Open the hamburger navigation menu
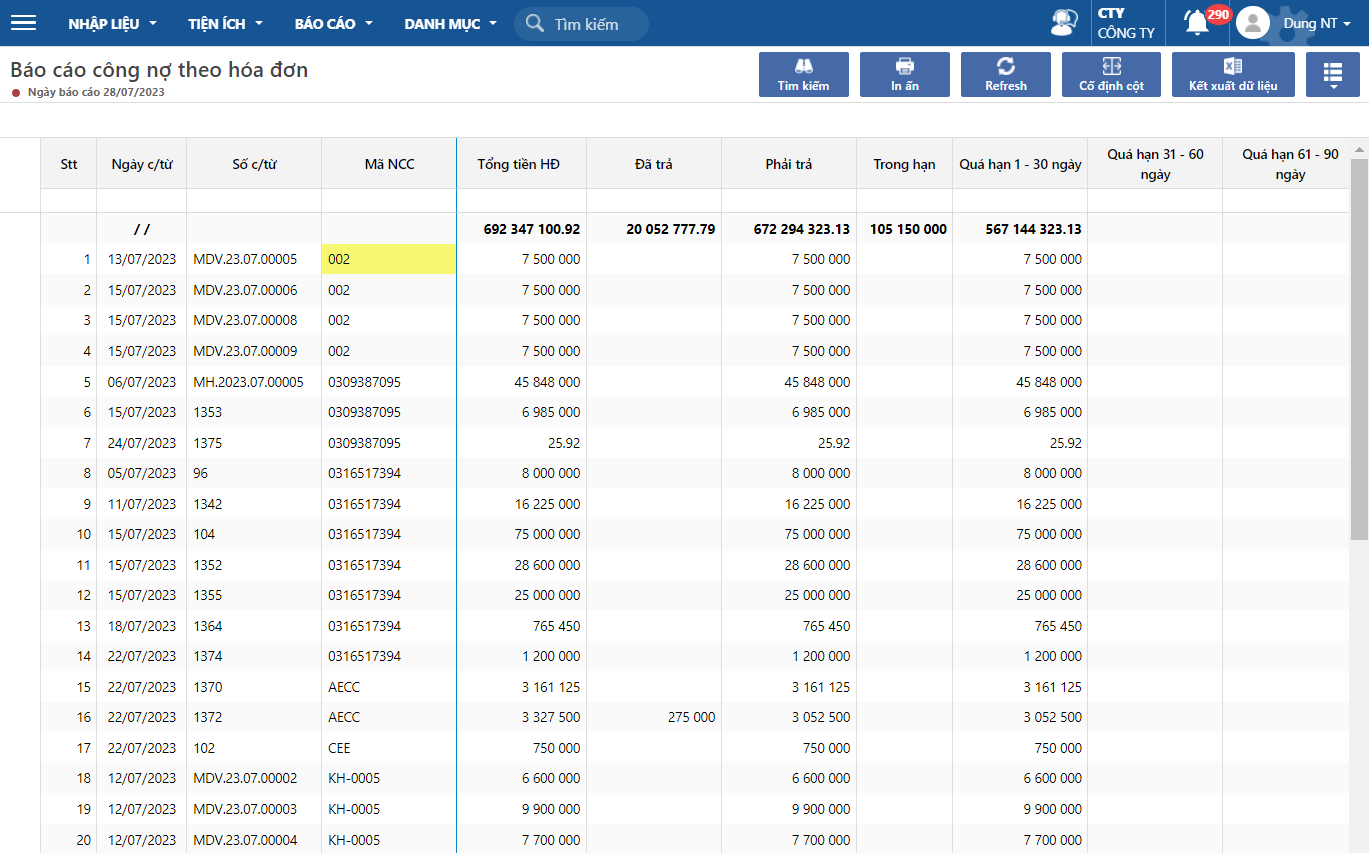This screenshot has width=1369, height=853. click(23, 23)
